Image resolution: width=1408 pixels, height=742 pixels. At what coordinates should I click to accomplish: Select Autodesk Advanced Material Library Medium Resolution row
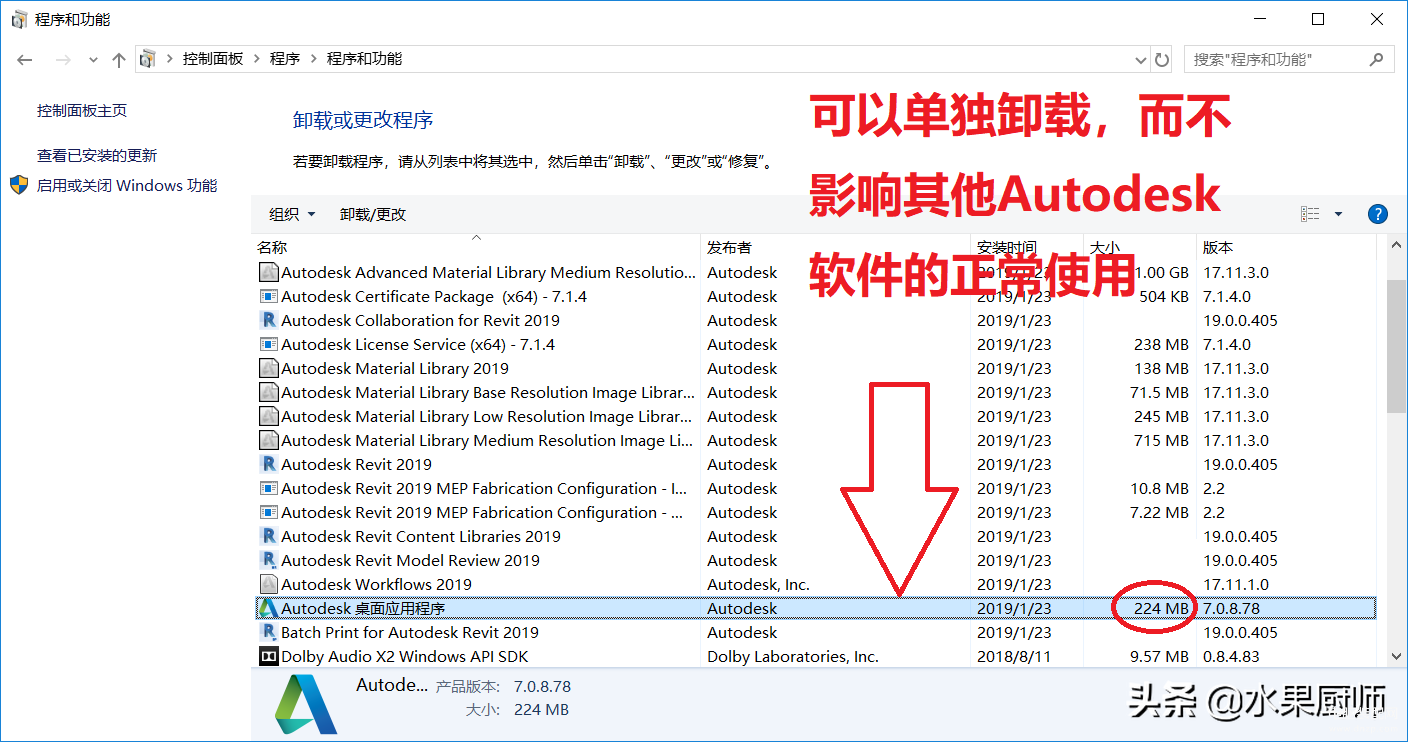pos(815,272)
